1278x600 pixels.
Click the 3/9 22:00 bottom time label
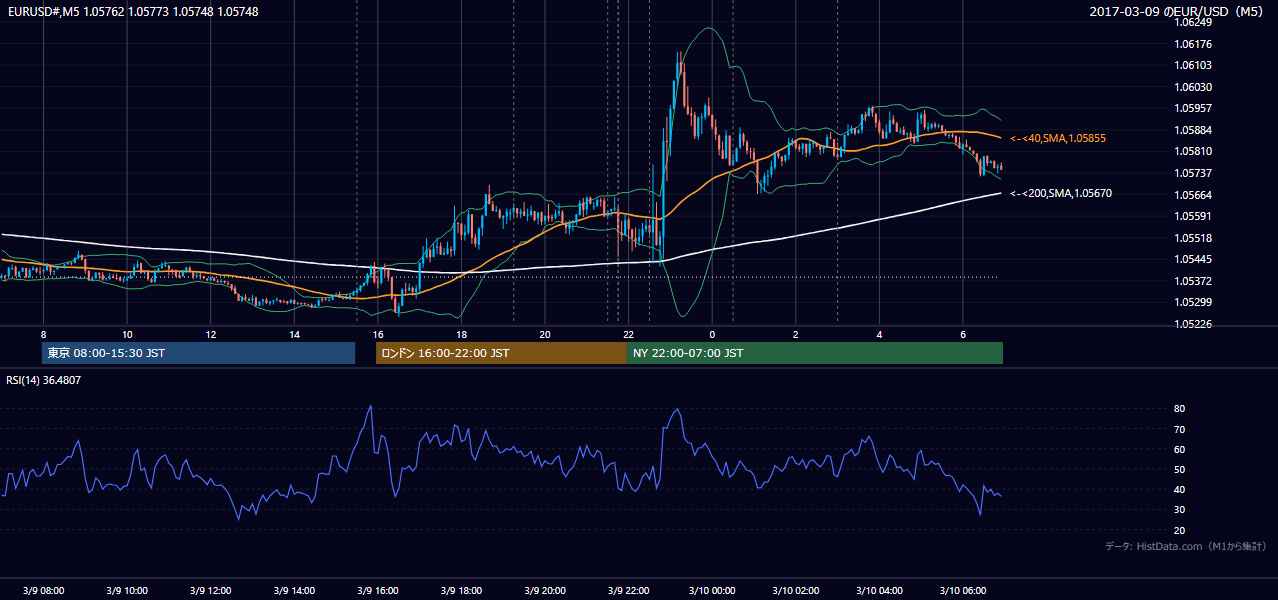628,591
